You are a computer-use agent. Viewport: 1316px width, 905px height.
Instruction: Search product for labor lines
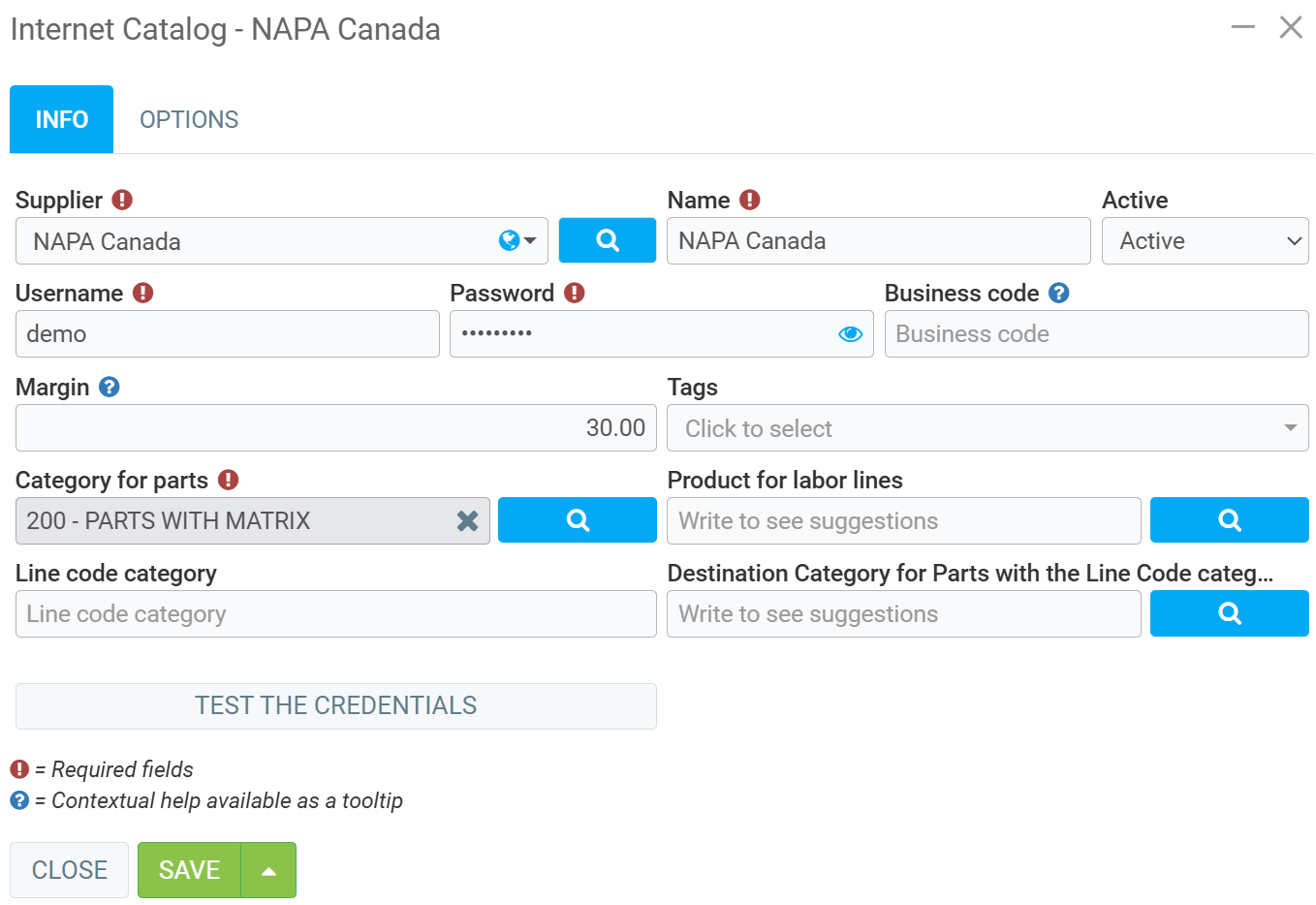click(1229, 520)
